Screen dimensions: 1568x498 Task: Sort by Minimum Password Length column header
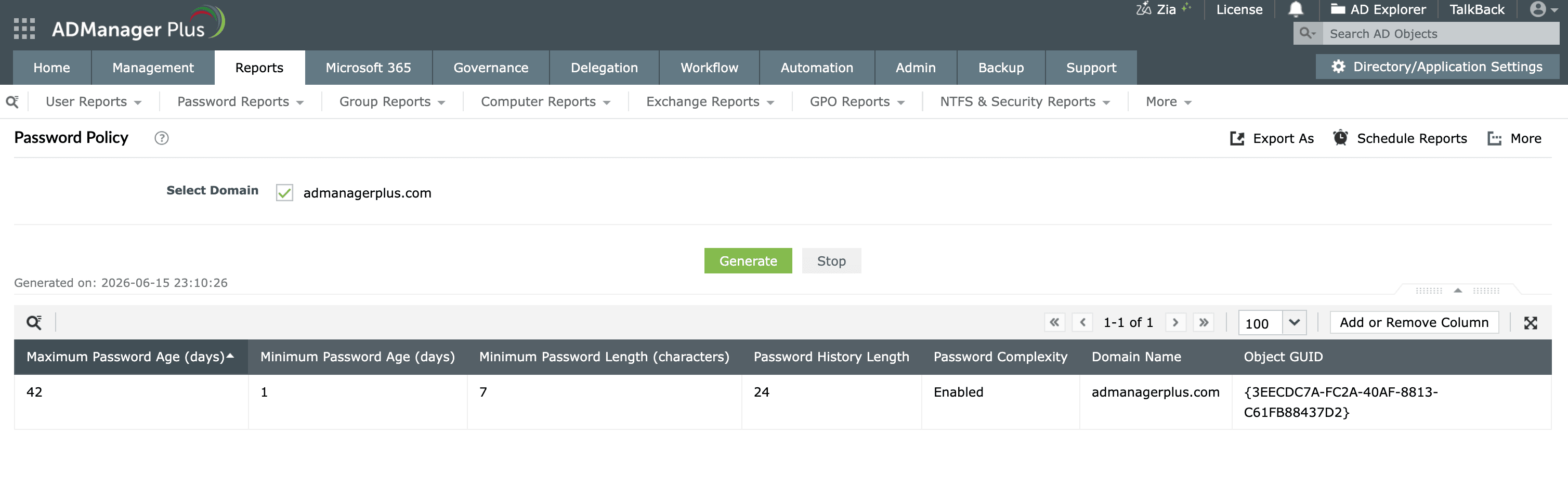(x=604, y=357)
